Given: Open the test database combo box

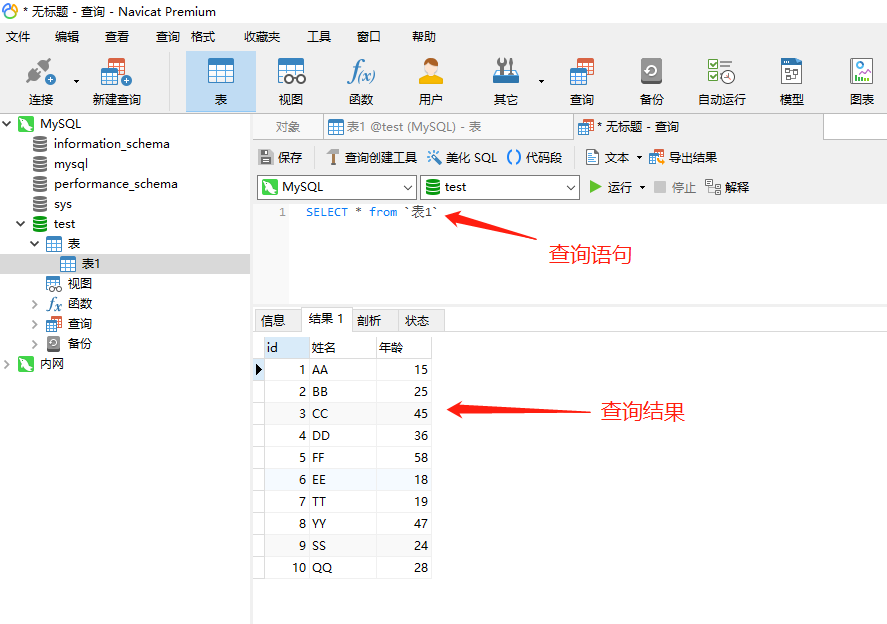Looking at the screenshot, I should pos(500,187).
